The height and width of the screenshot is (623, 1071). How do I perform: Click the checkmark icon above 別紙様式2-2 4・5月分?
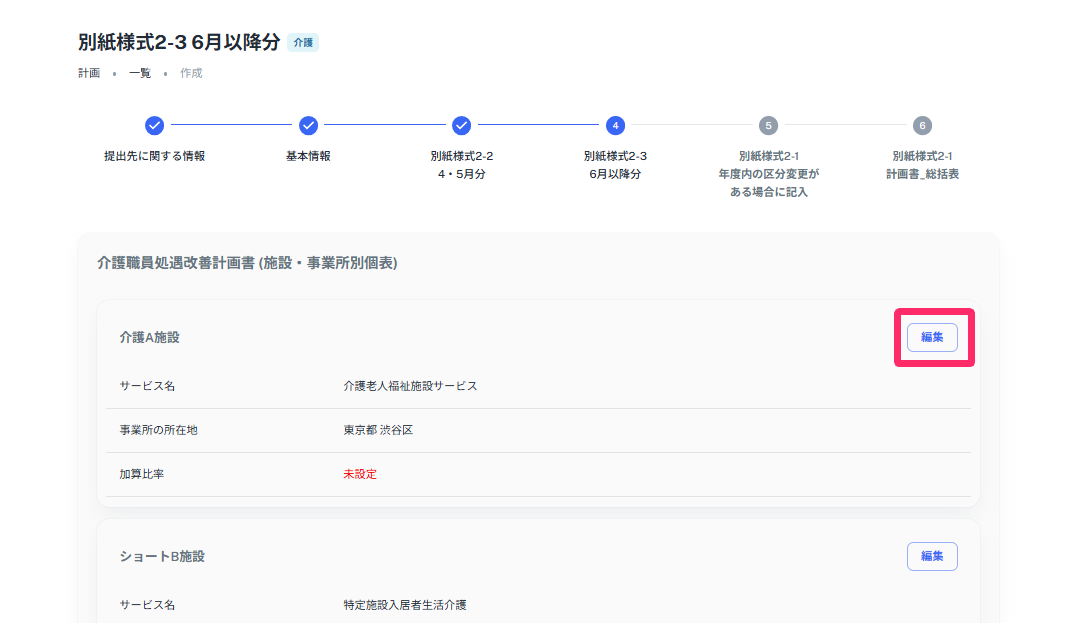pyautogui.click(x=462, y=126)
